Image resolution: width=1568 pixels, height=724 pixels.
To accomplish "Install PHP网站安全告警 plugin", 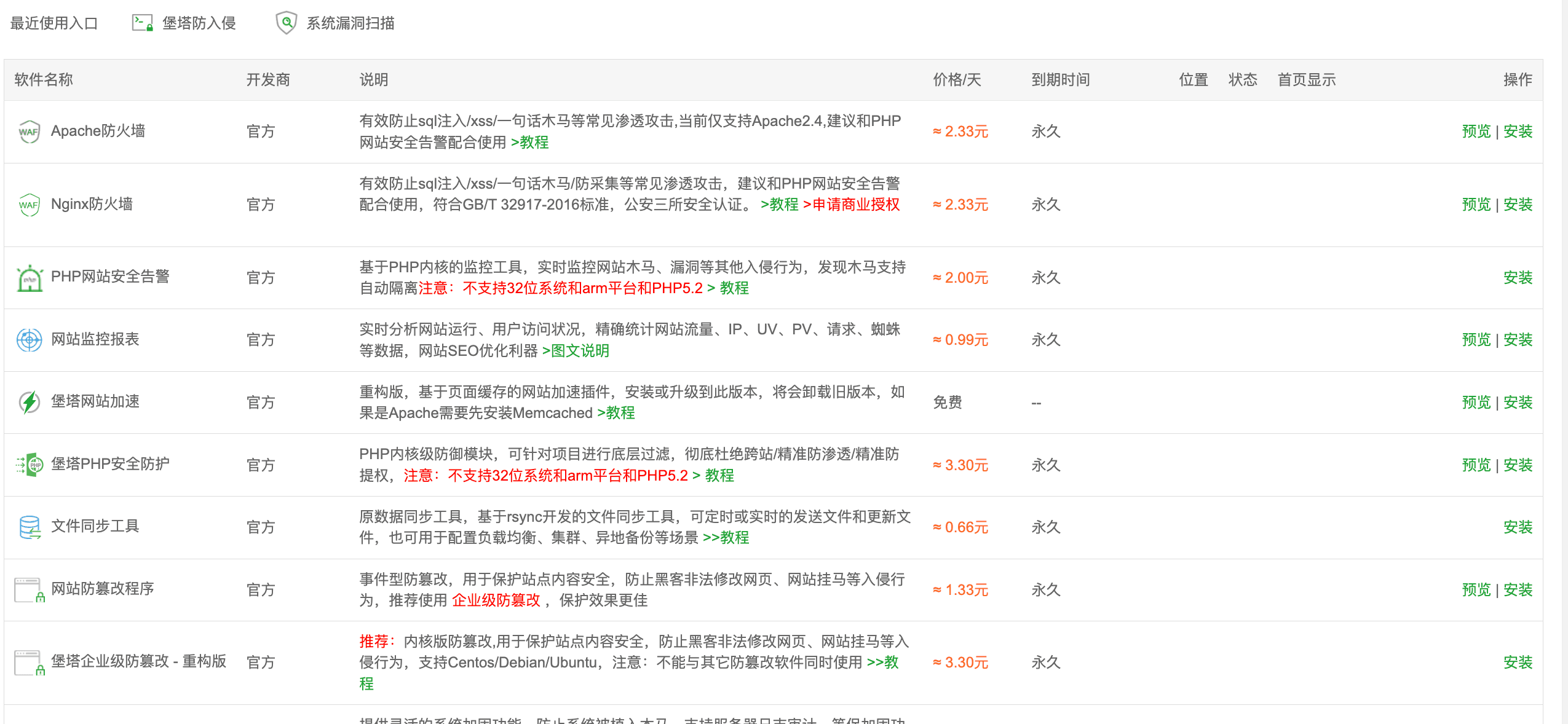I will tap(1518, 278).
